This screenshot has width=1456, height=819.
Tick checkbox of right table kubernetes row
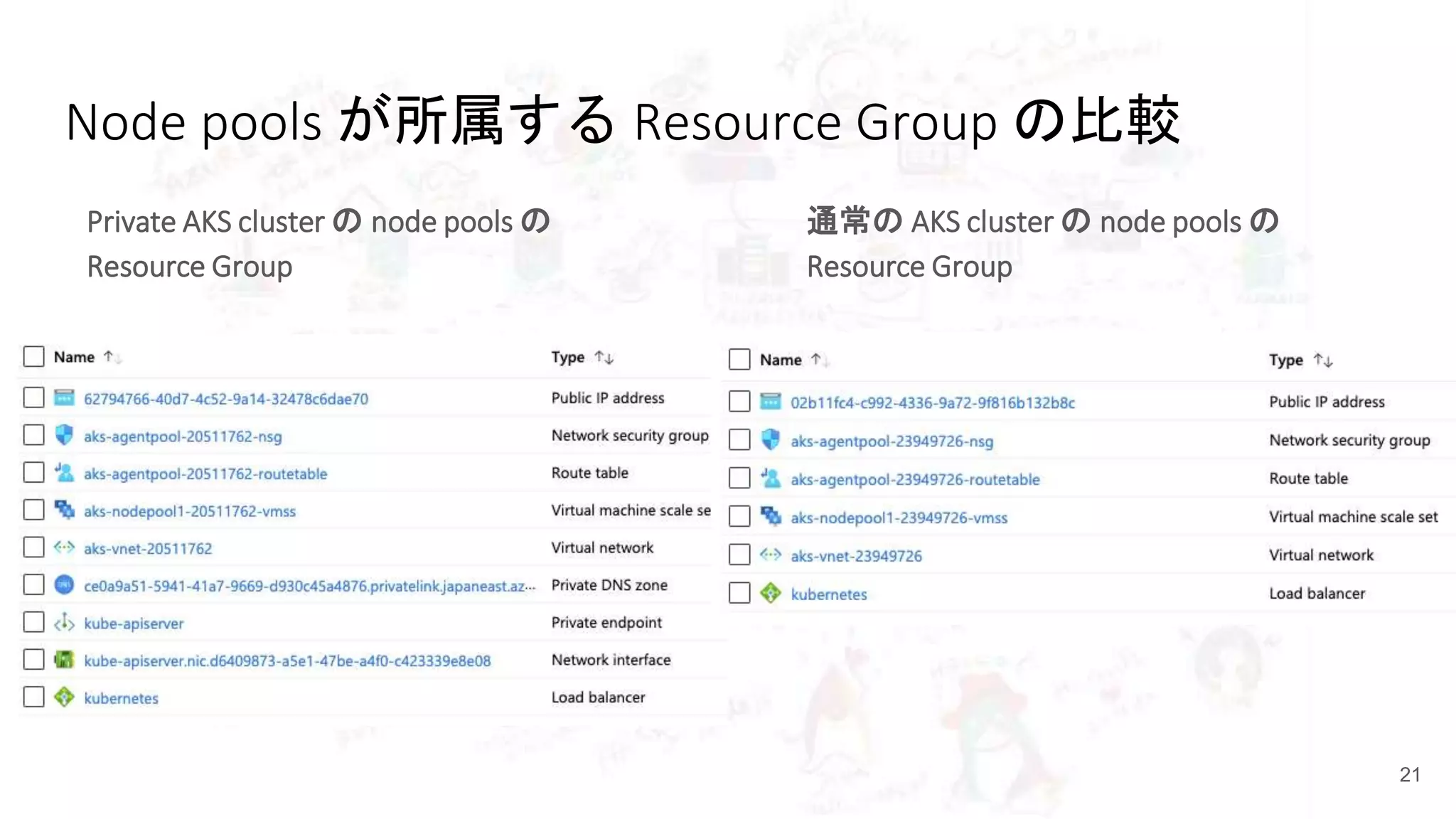(739, 593)
